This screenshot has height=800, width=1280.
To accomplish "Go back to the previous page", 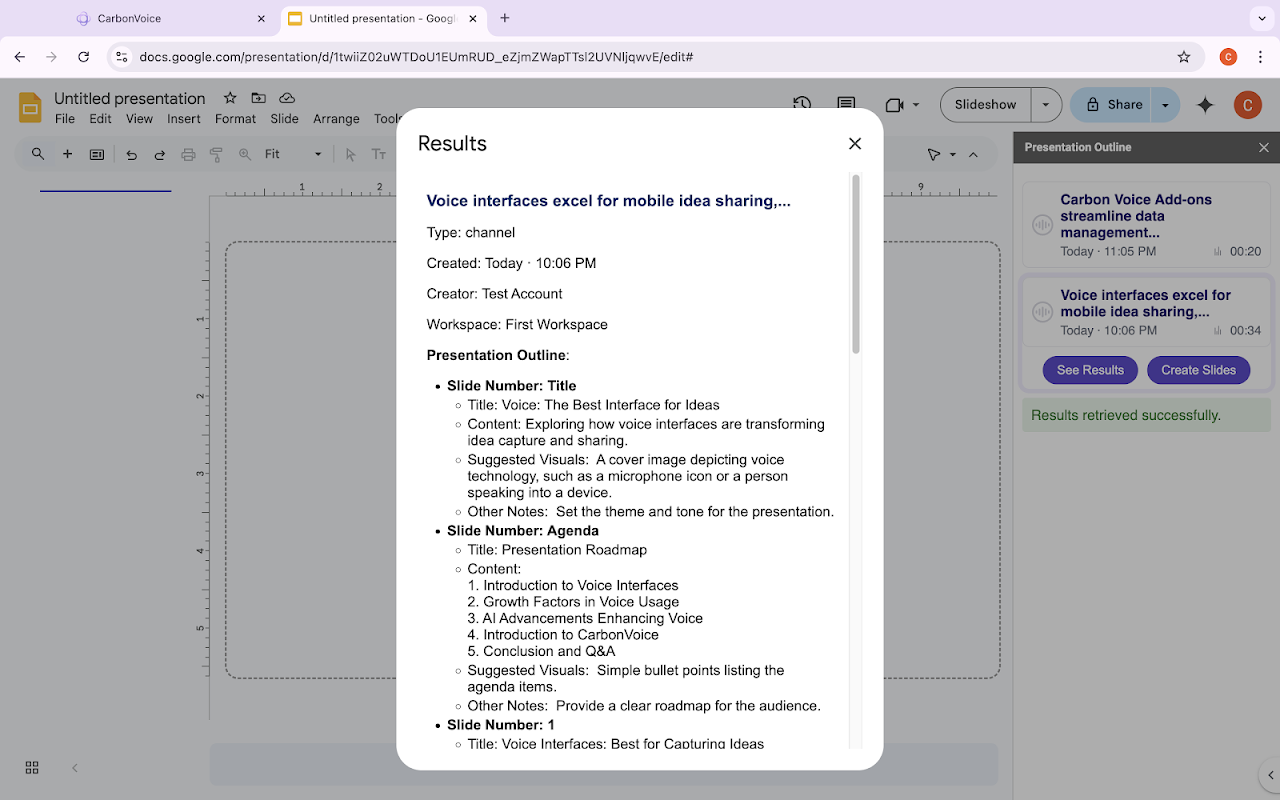I will [x=20, y=57].
